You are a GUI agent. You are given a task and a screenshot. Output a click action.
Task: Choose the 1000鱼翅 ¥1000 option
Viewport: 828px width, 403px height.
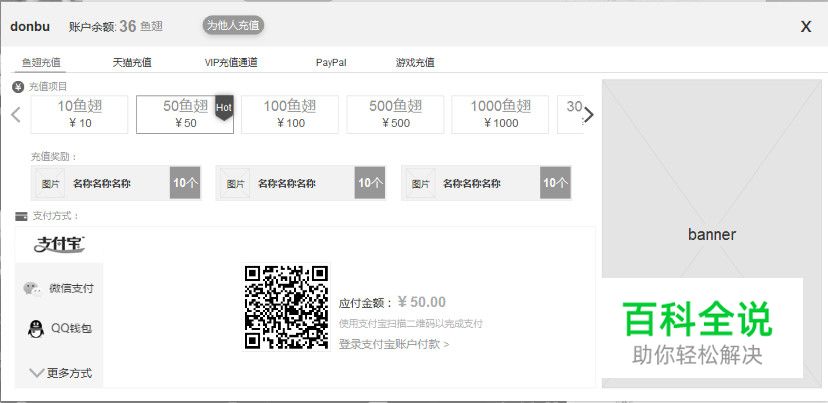click(500, 115)
